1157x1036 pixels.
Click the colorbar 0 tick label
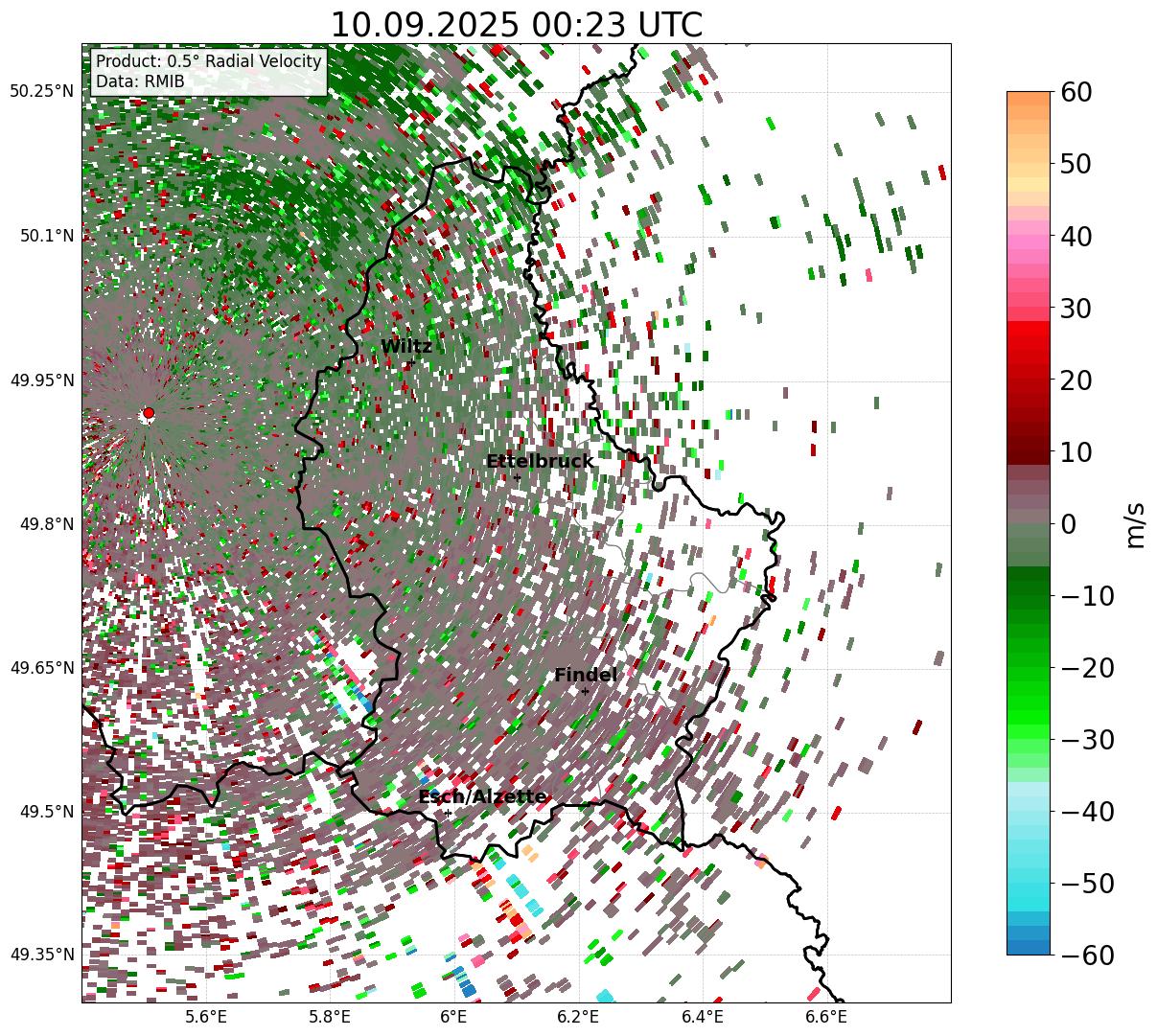tap(1068, 524)
